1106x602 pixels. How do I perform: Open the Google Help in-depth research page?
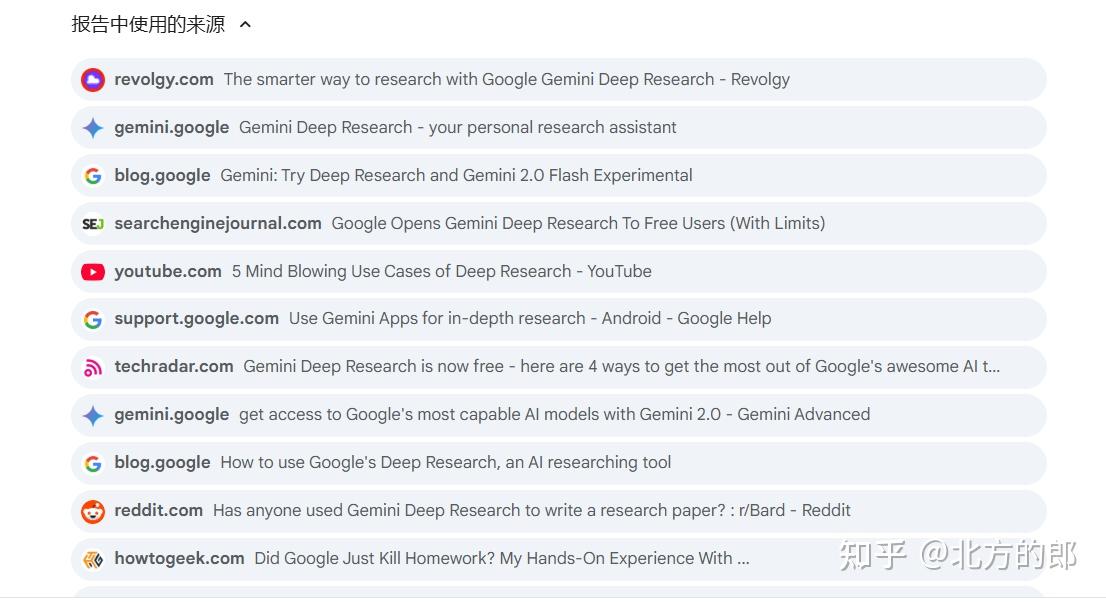pyautogui.click(x=528, y=319)
